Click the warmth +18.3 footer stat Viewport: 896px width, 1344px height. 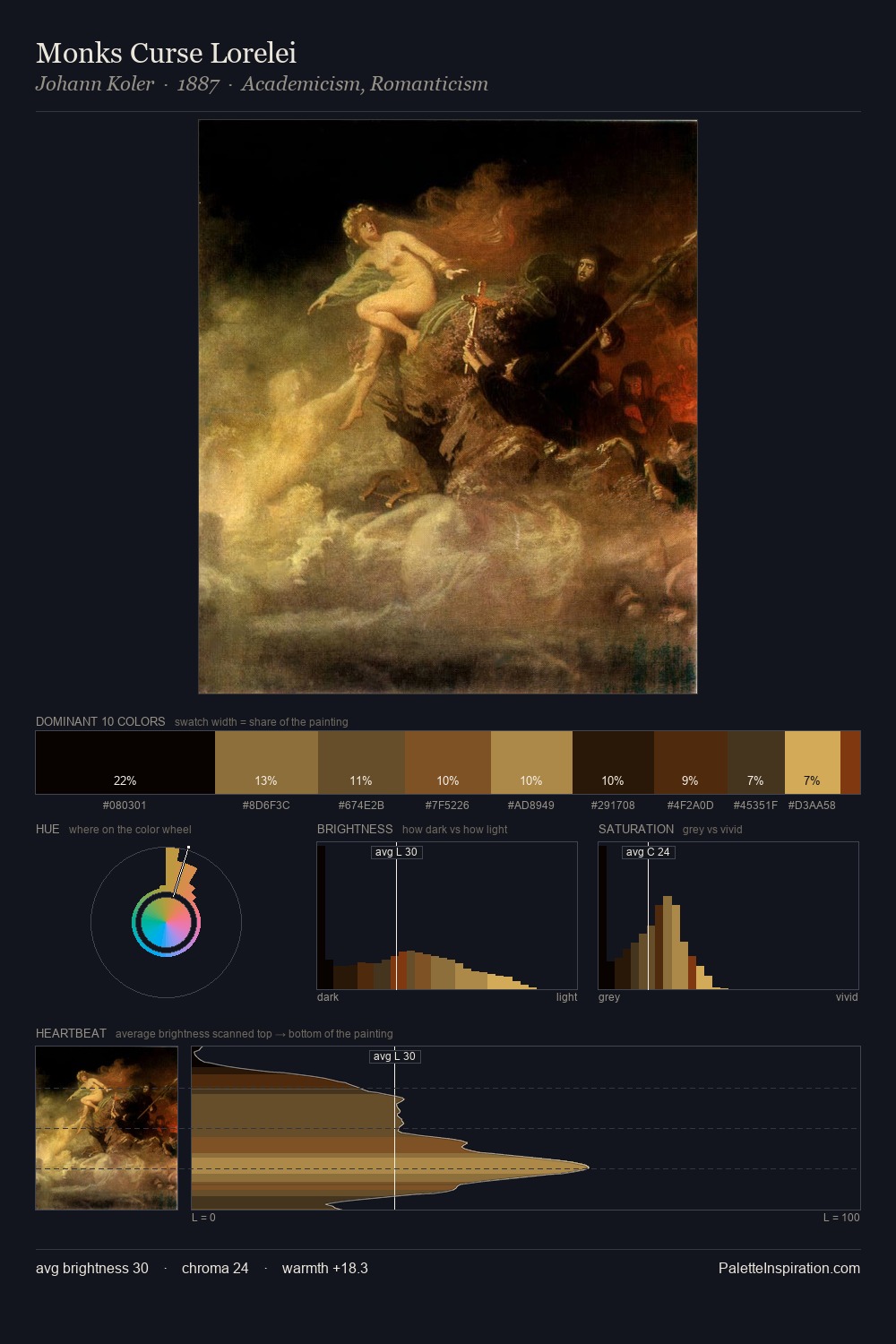(x=325, y=1268)
